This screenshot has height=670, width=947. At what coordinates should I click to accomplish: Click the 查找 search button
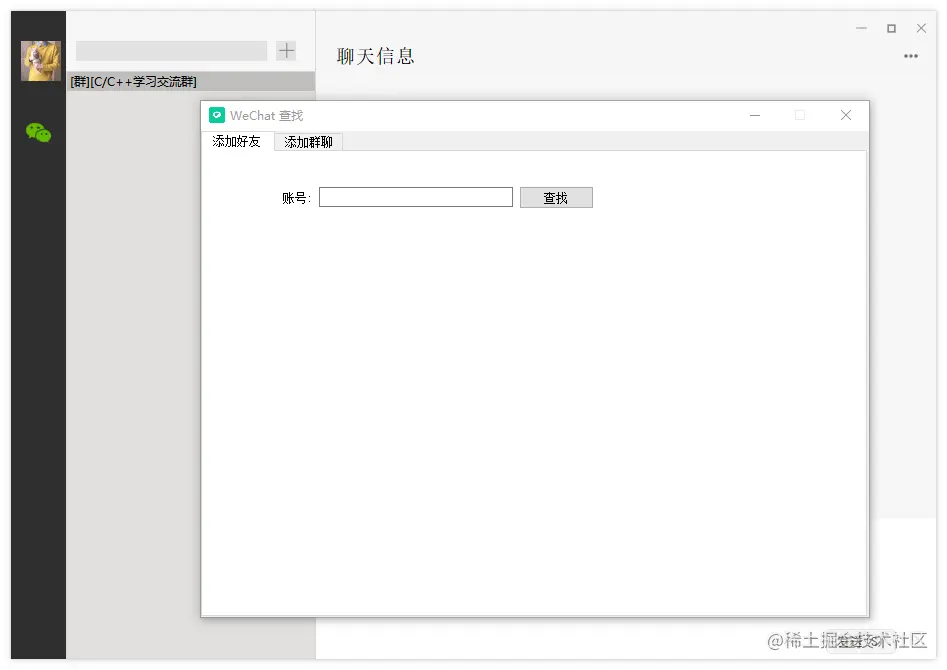pos(556,196)
